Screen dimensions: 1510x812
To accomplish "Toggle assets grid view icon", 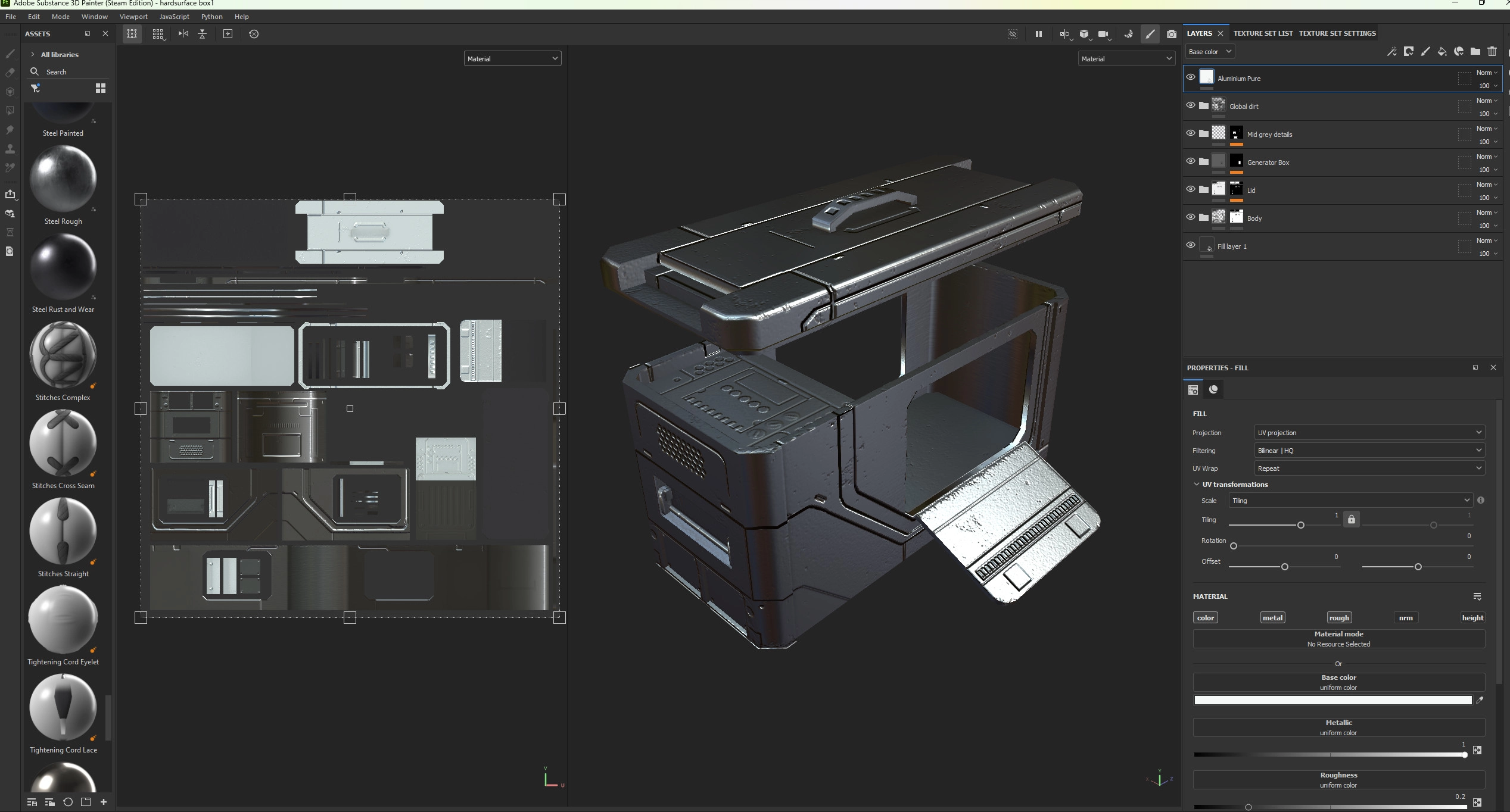I will click(x=101, y=88).
